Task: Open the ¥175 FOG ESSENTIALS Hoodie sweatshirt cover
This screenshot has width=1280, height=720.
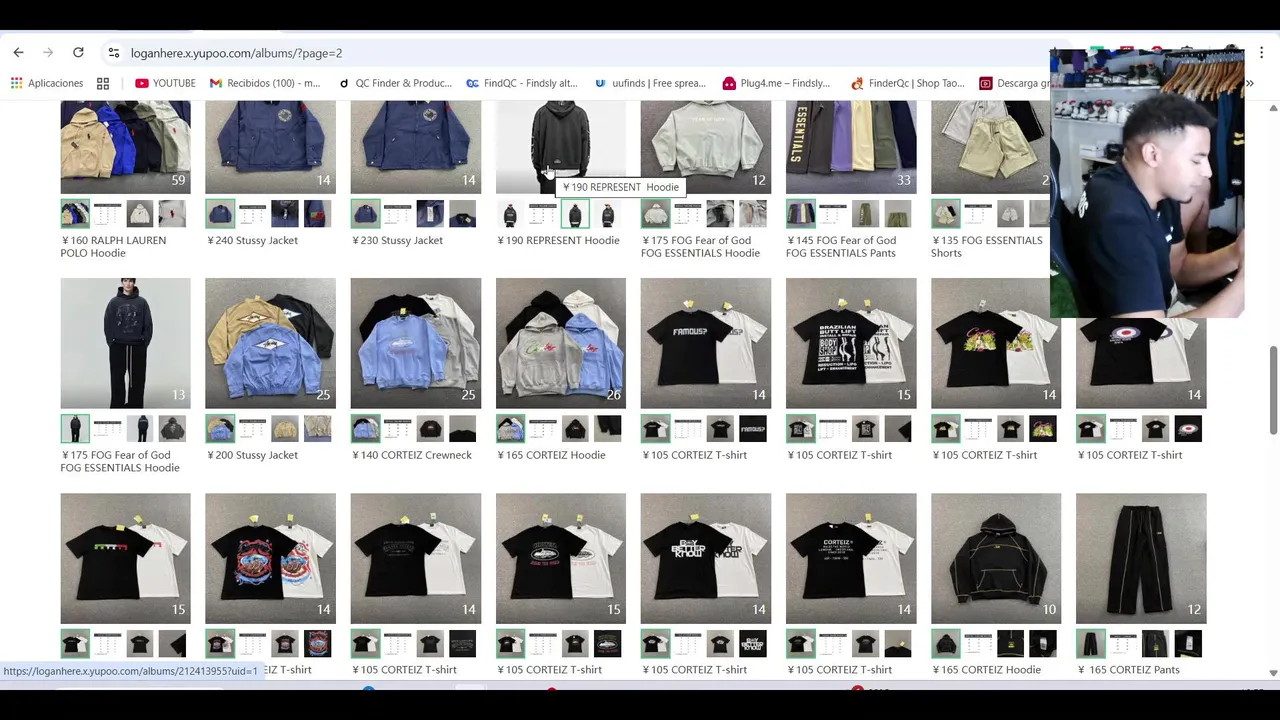Action: 705,147
